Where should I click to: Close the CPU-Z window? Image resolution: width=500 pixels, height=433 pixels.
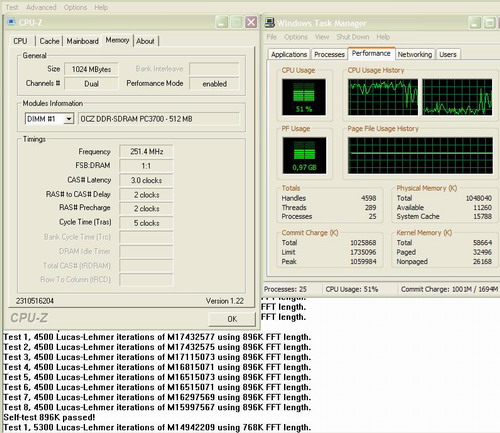pyautogui.click(x=251, y=22)
